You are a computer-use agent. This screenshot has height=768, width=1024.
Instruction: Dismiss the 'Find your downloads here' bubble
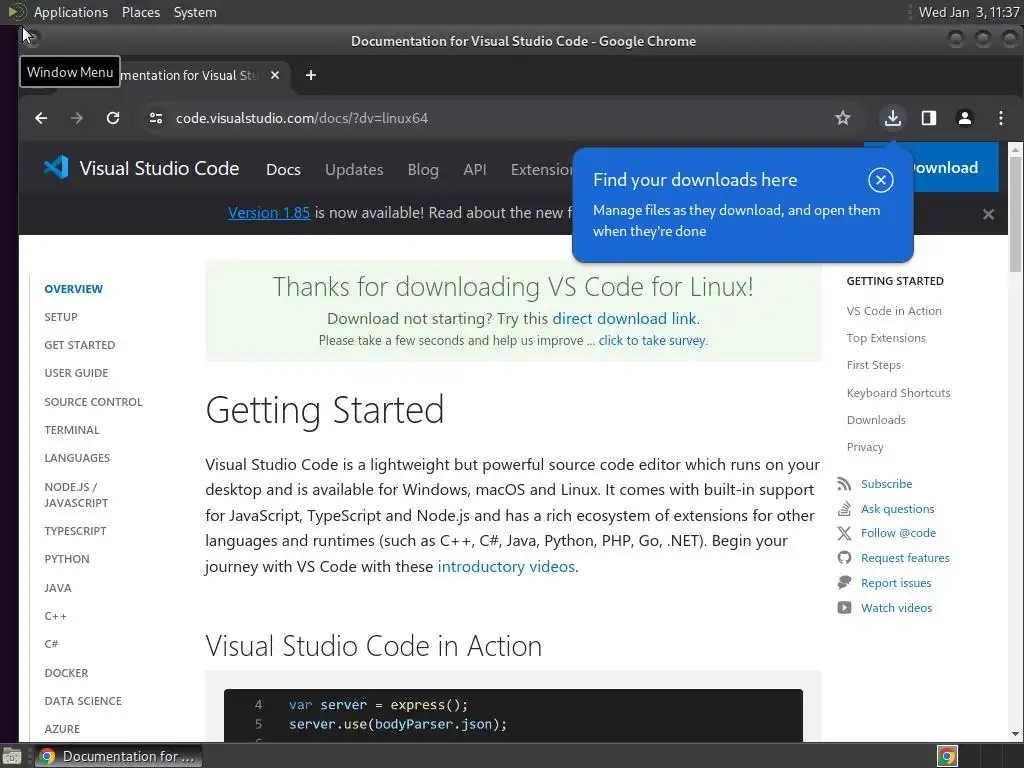point(880,180)
